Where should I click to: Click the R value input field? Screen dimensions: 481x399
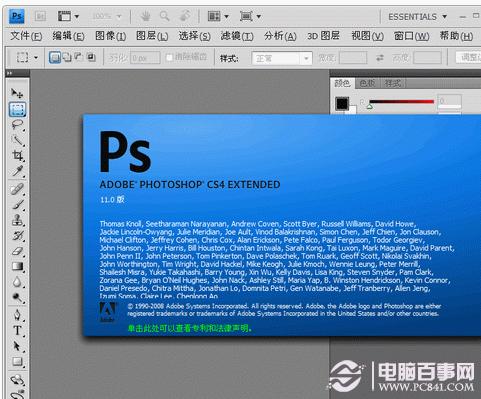click(449, 101)
